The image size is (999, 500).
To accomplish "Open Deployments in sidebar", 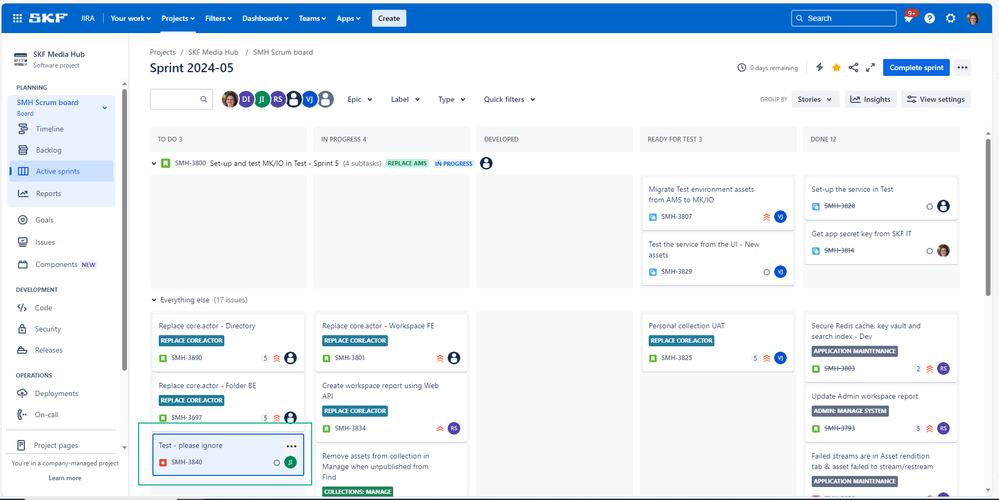I will pos(62,394).
